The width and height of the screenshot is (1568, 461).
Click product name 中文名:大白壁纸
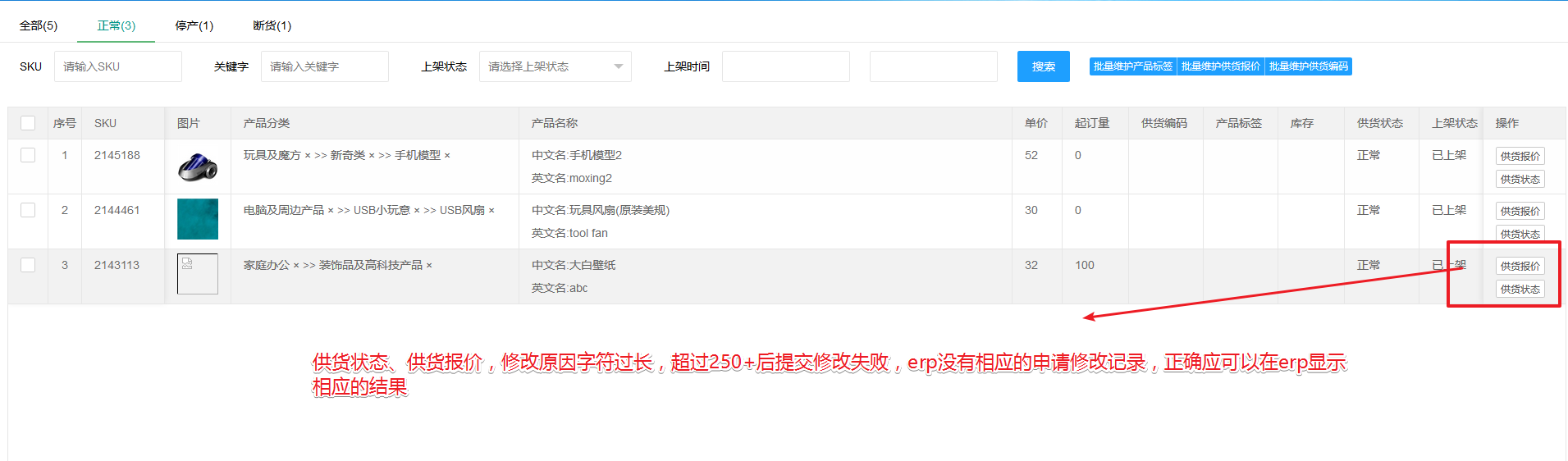tap(574, 265)
